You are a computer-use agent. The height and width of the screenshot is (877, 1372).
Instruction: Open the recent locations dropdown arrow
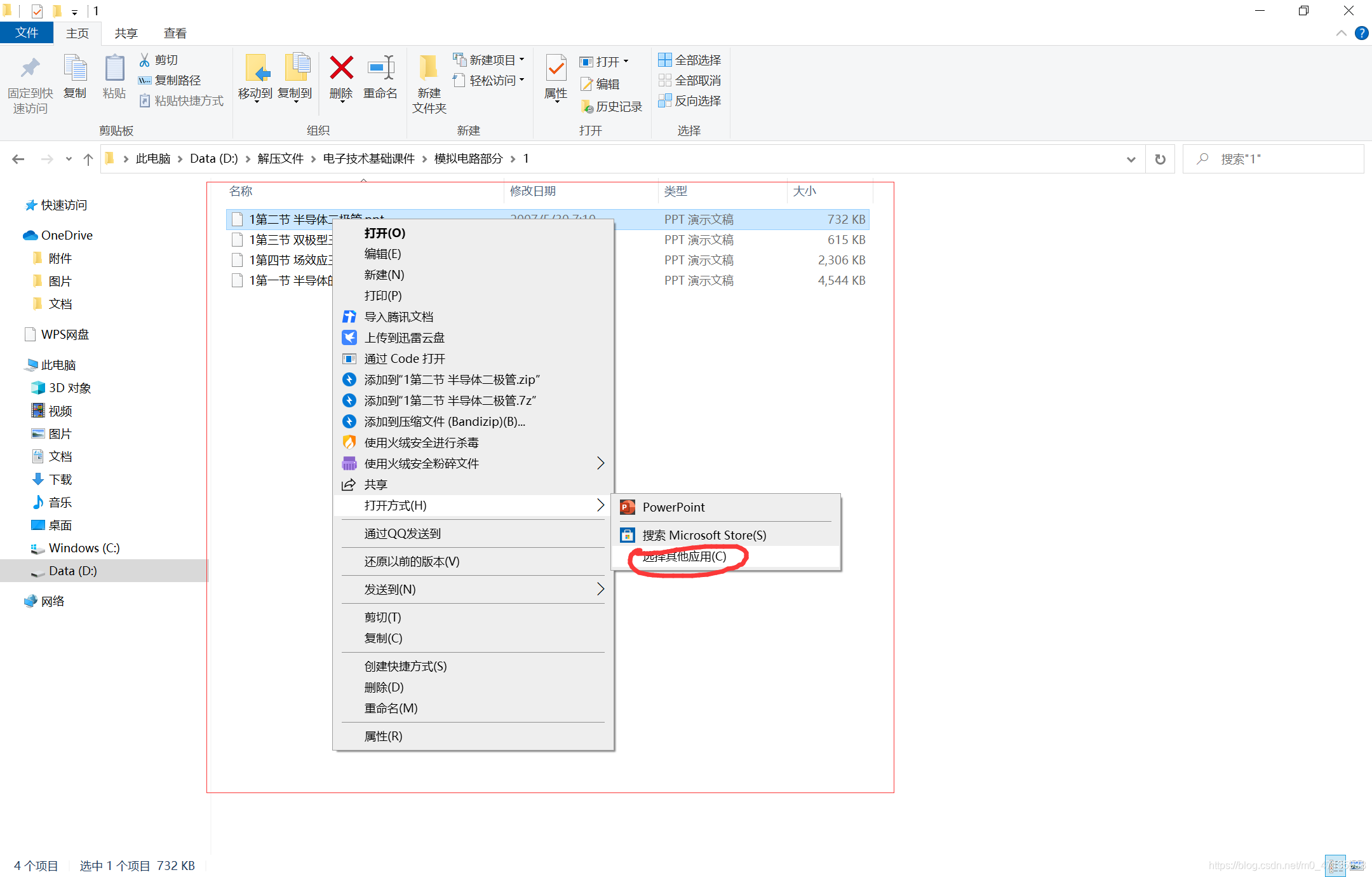pos(69,159)
